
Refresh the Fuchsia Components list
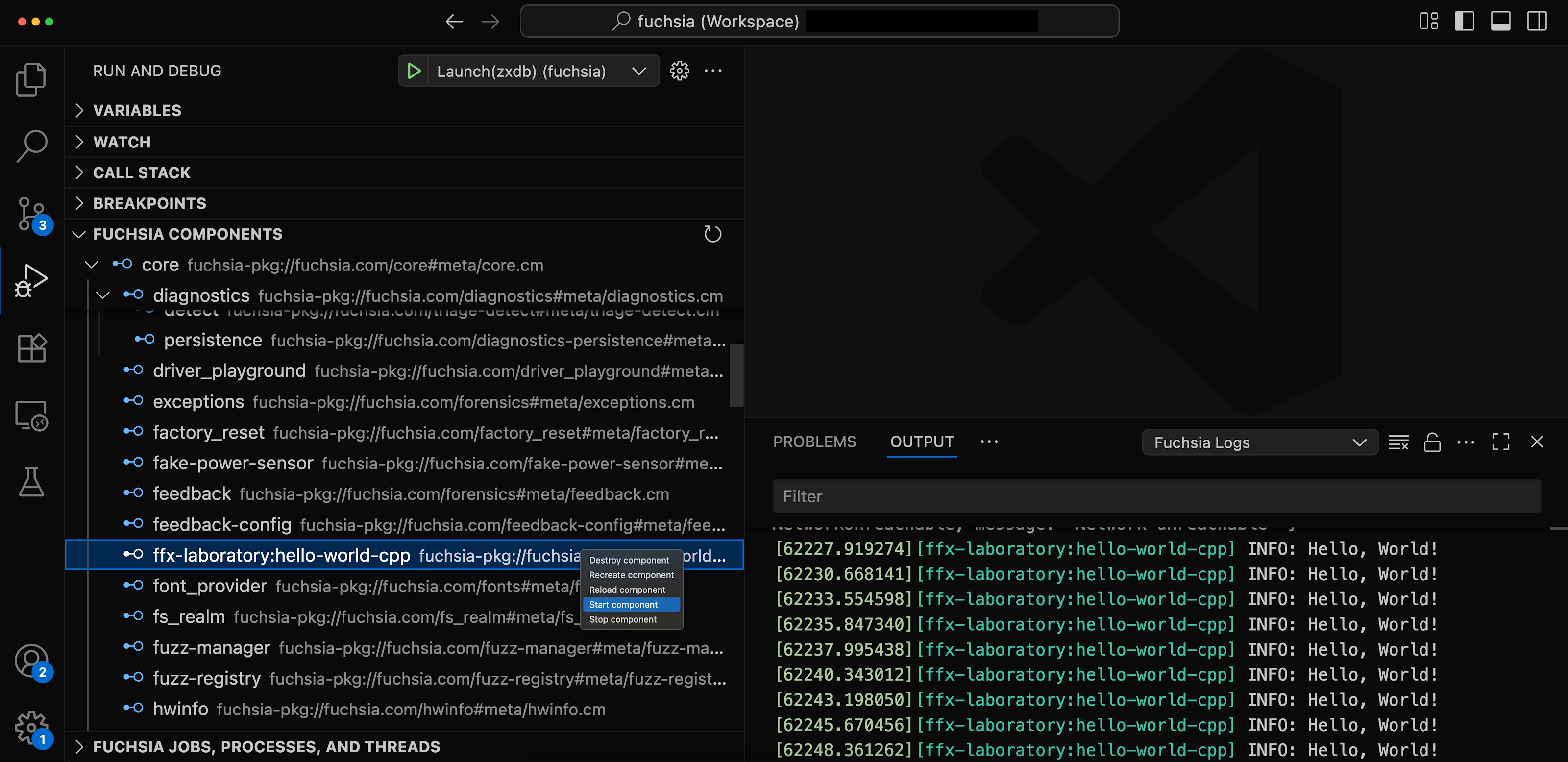[713, 234]
